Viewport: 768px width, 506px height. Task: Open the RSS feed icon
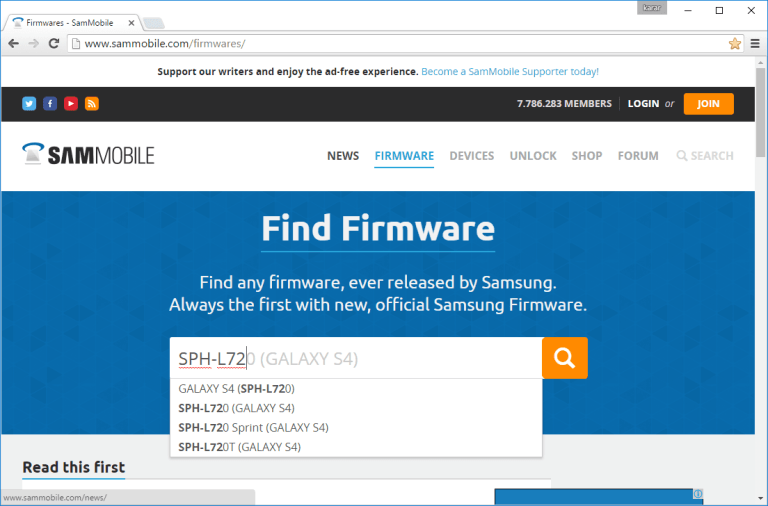click(x=92, y=104)
